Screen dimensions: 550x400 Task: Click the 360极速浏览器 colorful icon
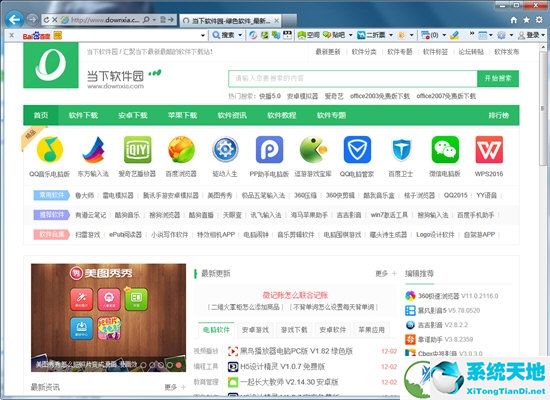410,296
